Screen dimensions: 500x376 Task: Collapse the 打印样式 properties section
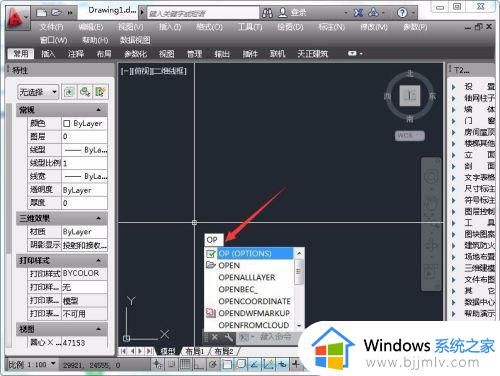(x=99, y=260)
